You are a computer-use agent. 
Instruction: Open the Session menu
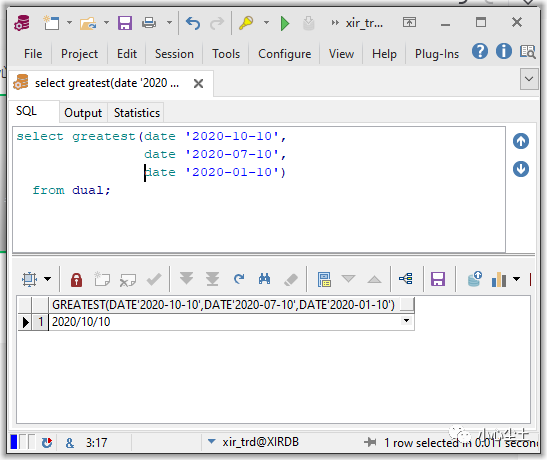[x=174, y=54]
